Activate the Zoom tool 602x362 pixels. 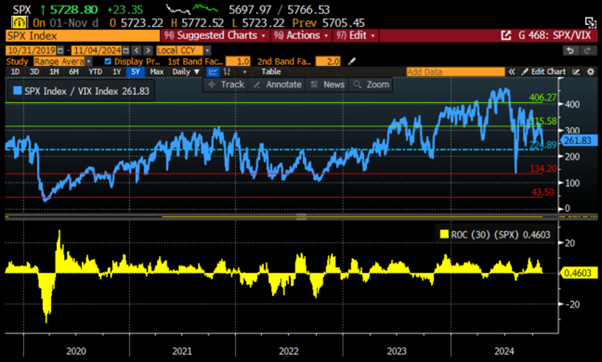(x=371, y=84)
